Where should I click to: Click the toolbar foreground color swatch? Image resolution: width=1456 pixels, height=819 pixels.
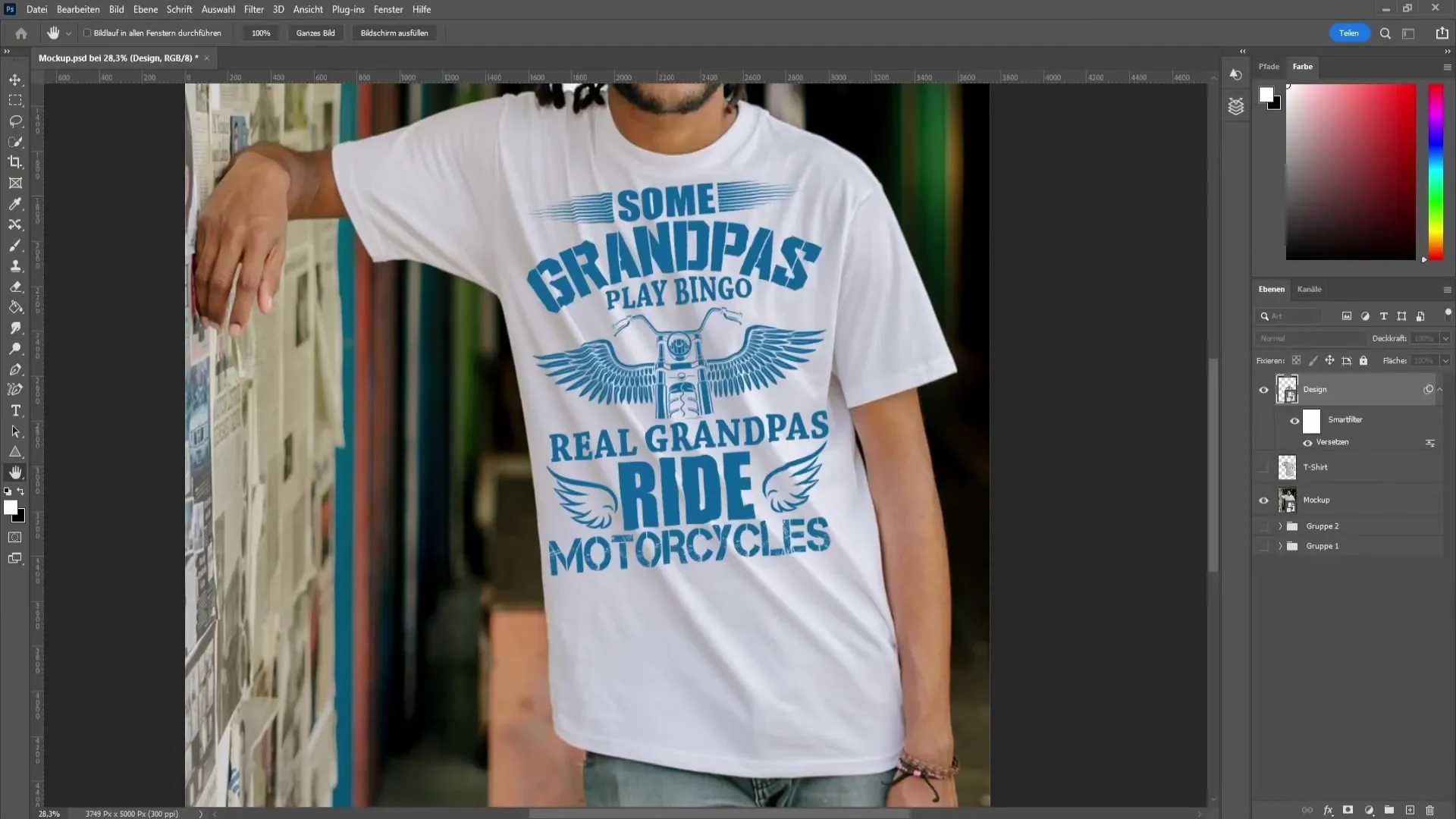coord(11,507)
